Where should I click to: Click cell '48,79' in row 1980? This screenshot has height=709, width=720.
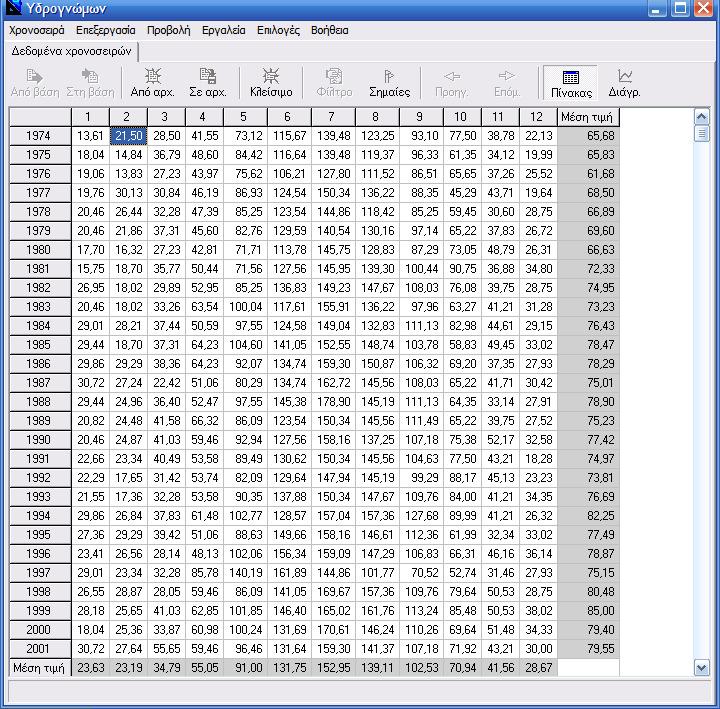[x=501, y=250]
